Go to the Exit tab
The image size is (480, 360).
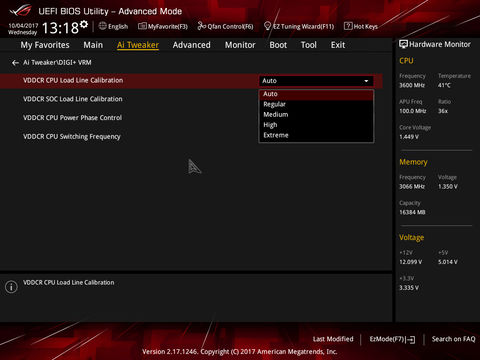[338, 45]
